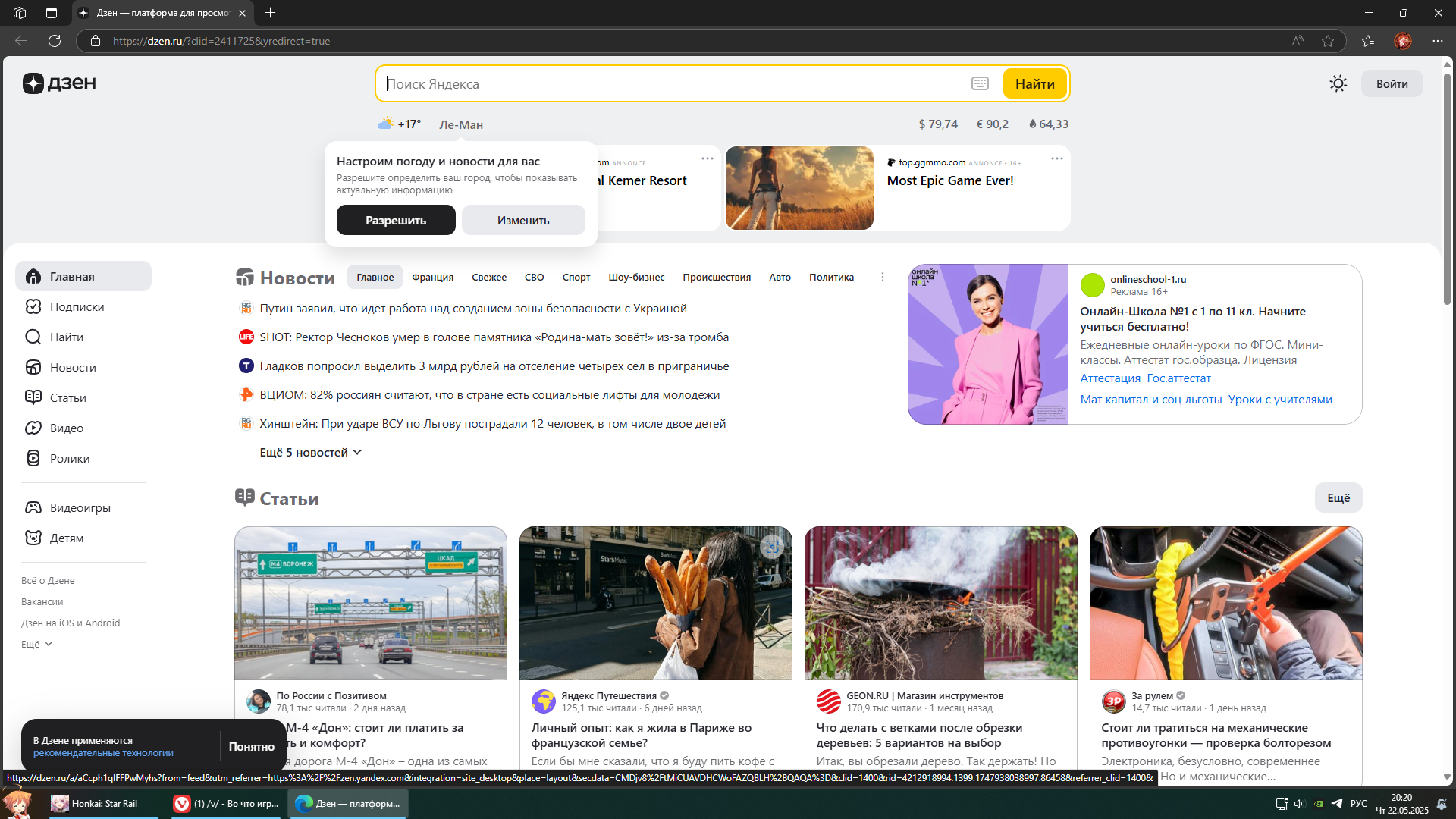Select the Главное news tab
Screen dimensions: 1456x819
click(375, 277)
